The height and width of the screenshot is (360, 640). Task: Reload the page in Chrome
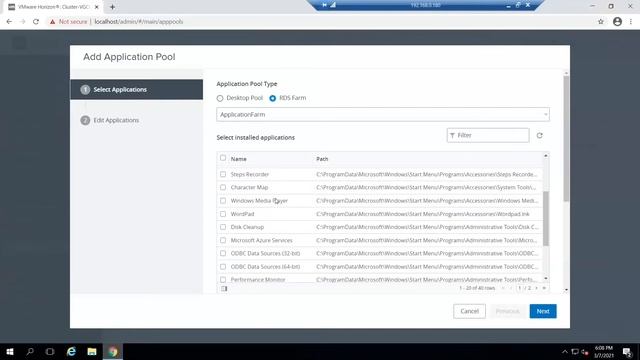pyautogui.click(x=36, y=22)
